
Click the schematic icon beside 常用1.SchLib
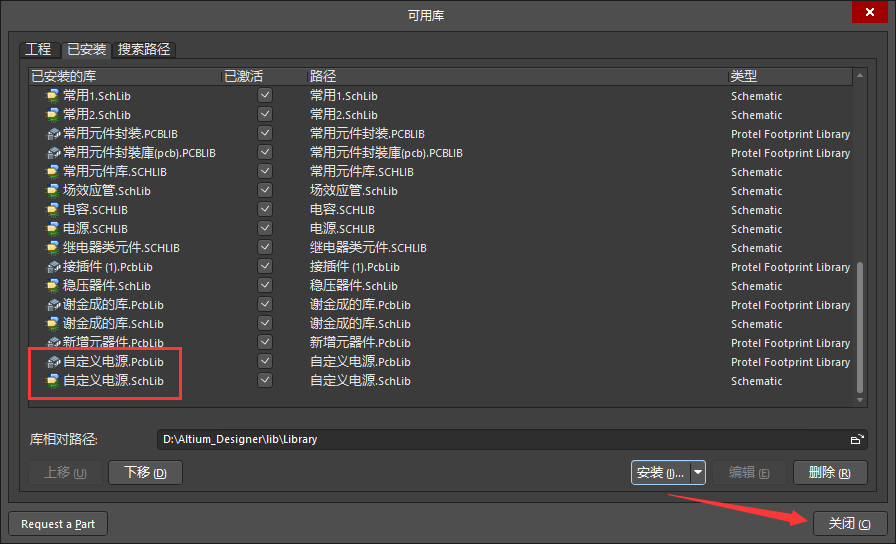53,95
